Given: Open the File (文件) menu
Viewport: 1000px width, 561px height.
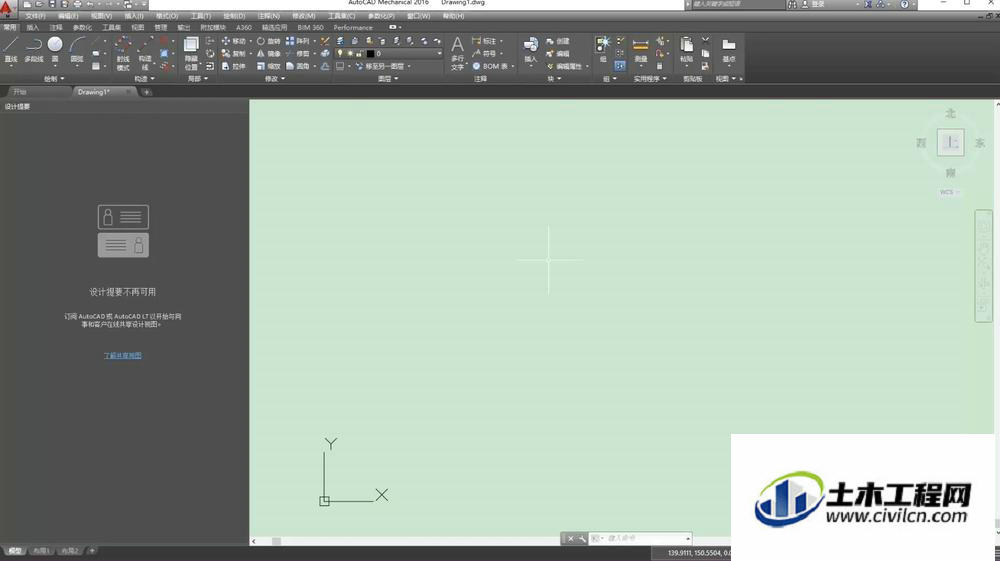Looking at the screenshot, I should pyautogui.click(x=35, y=16).
